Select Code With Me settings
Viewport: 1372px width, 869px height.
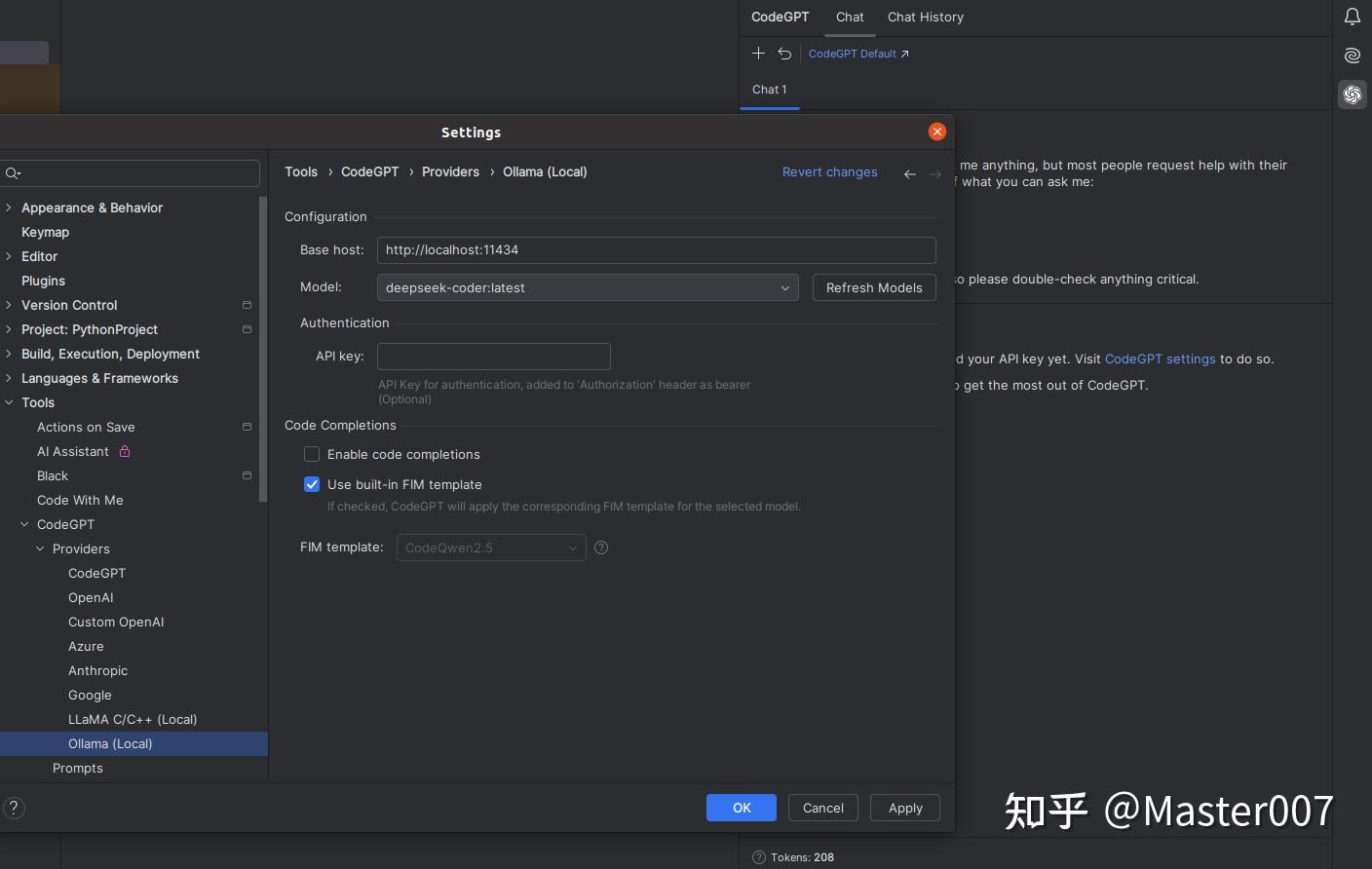tap(80, 500)
